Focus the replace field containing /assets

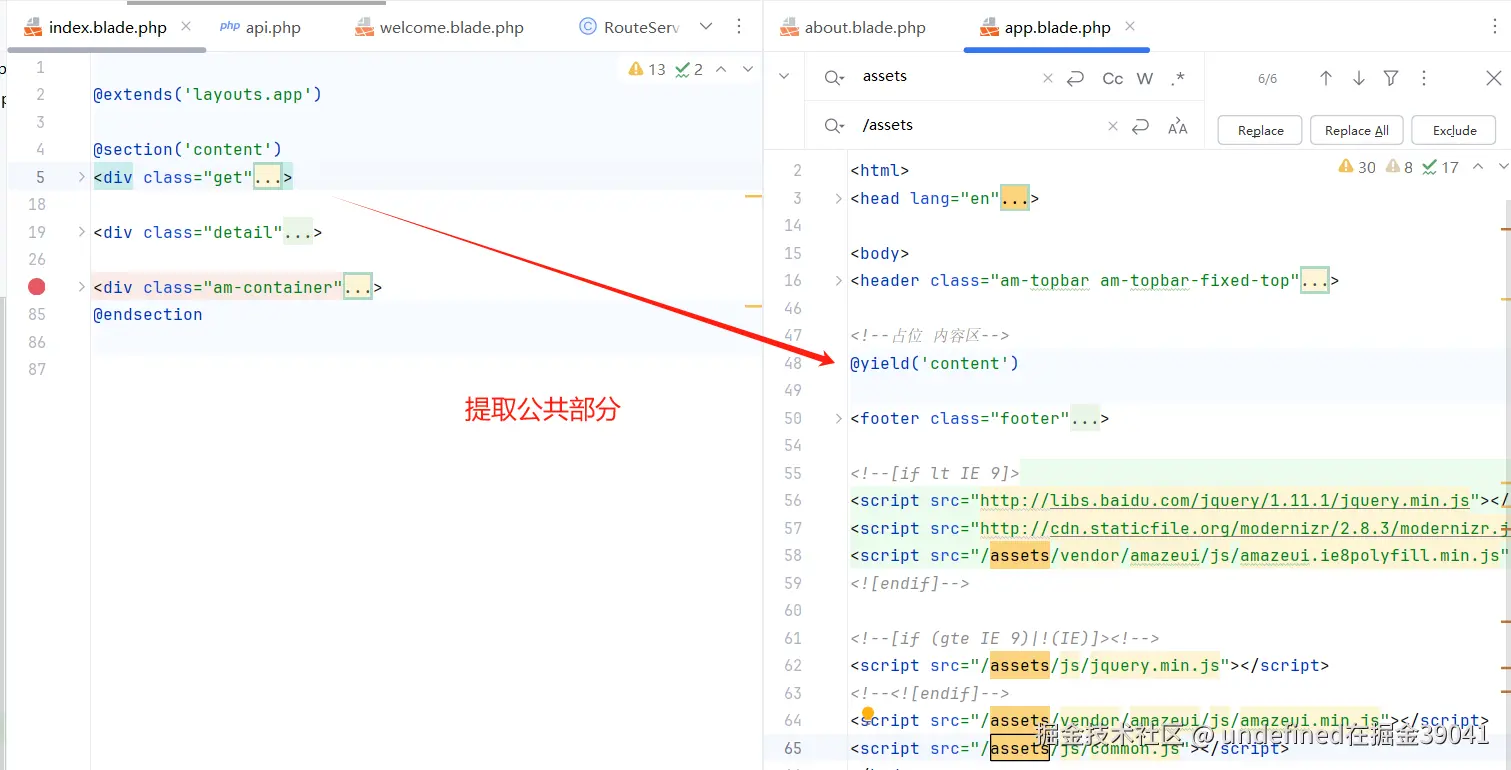pyautogui.click(x=978, y=126)
